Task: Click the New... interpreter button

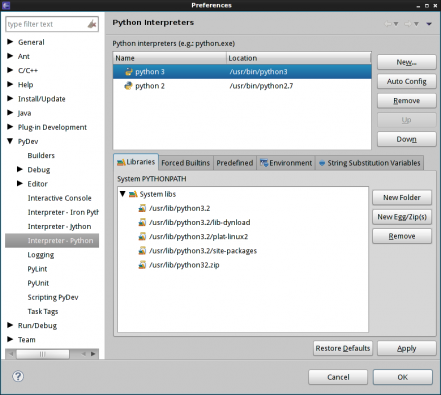Action: 406,62
